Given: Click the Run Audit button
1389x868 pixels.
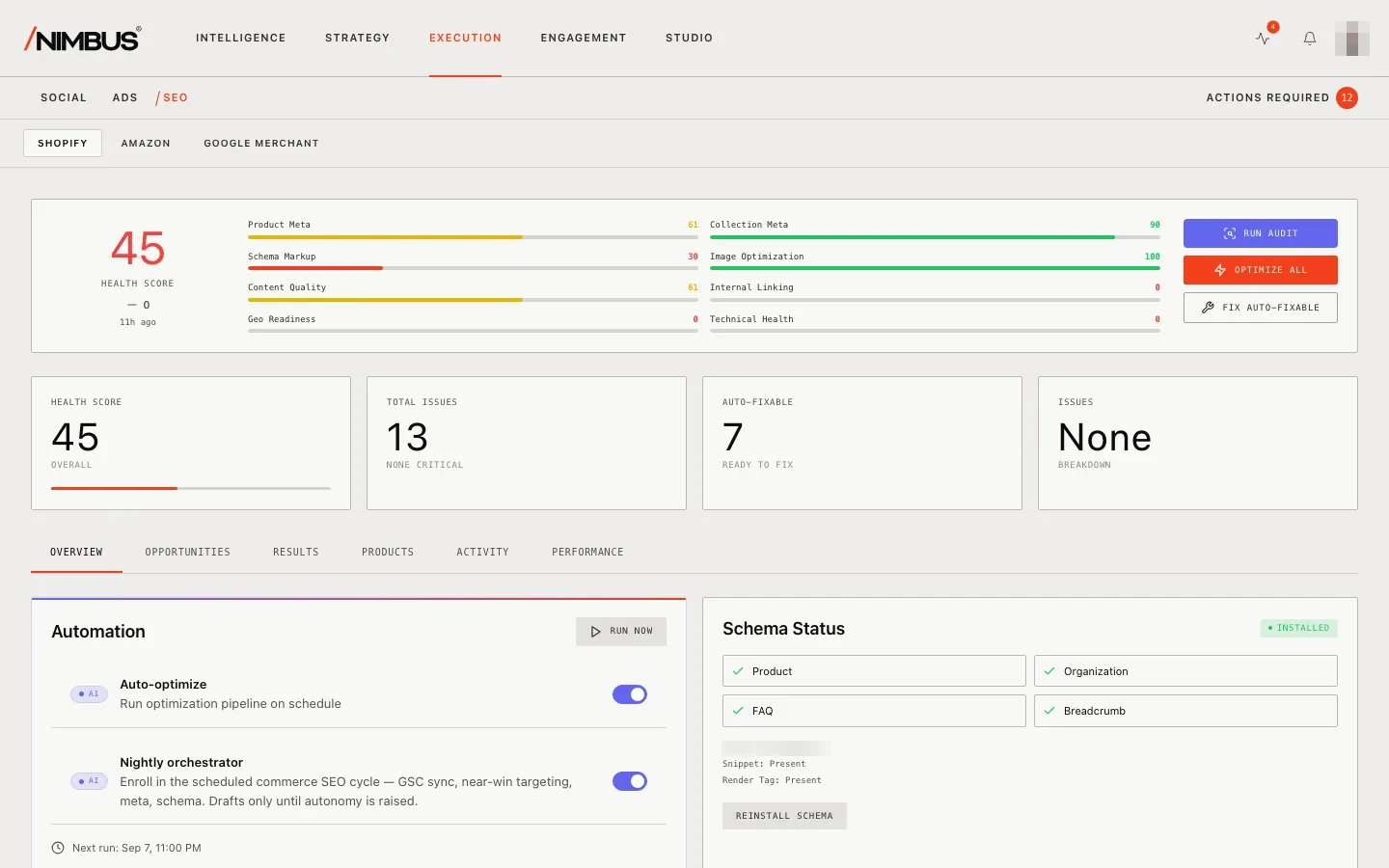Looking at the screenshot, I should coord(1261,233).
